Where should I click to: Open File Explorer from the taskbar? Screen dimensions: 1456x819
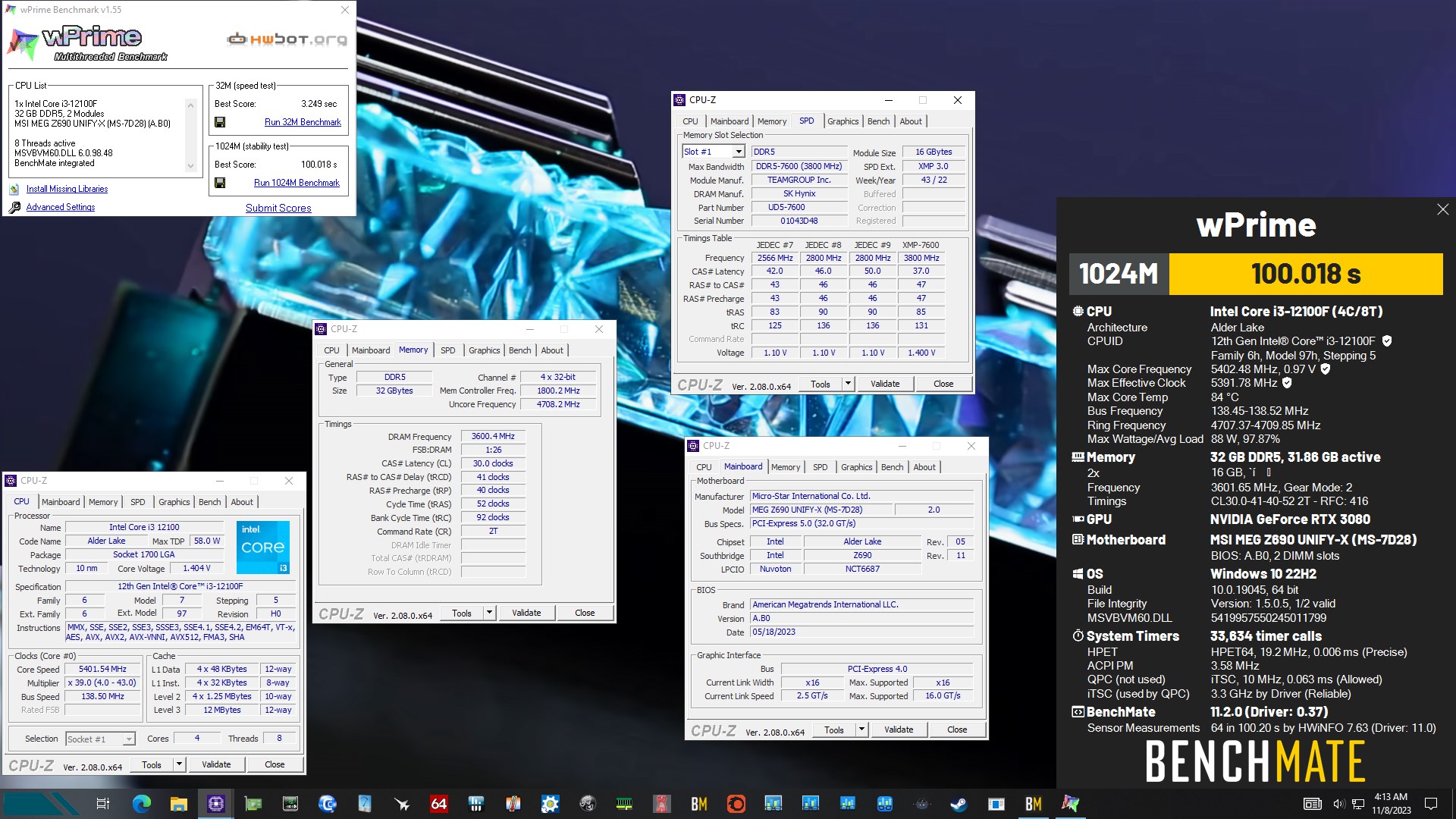coord(179,804)
